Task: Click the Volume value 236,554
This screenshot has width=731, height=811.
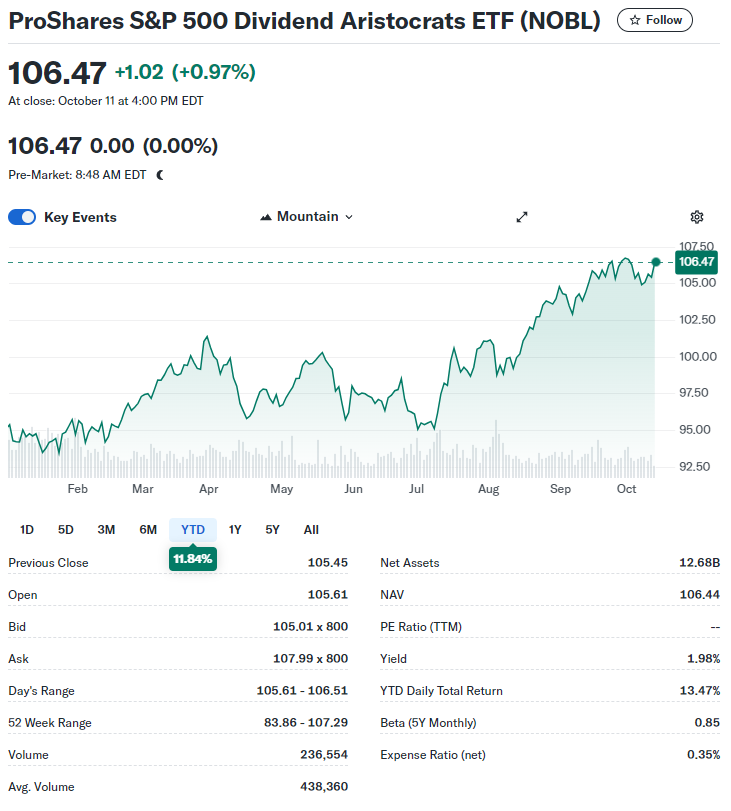Action: [324, 755]
